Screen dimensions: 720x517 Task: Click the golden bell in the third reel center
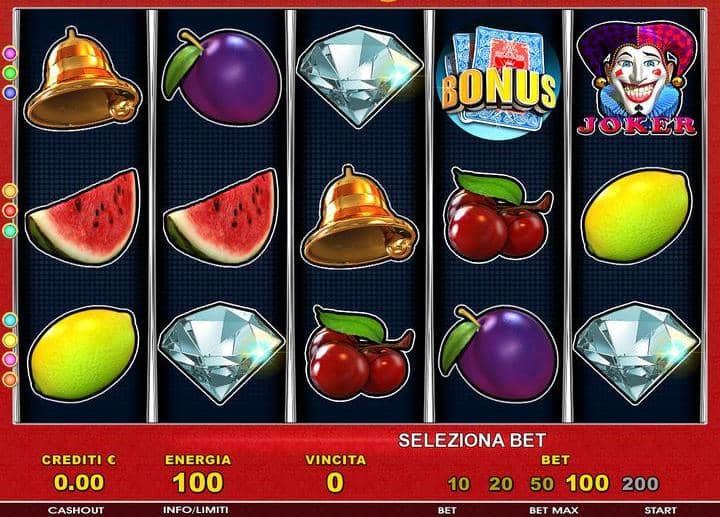pyautogui.click(x=360, y=217)
